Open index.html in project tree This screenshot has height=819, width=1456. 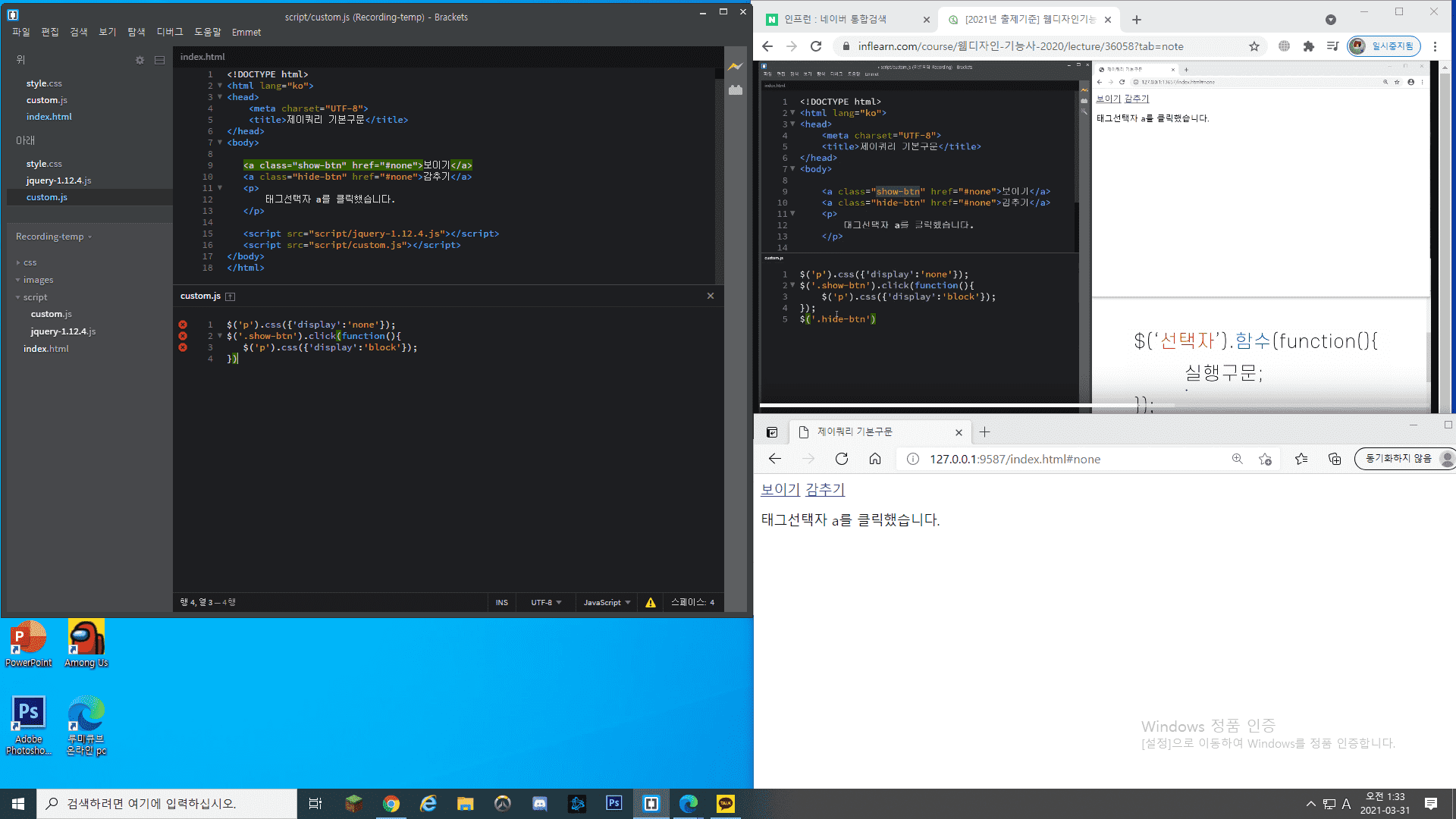(45, 349)
